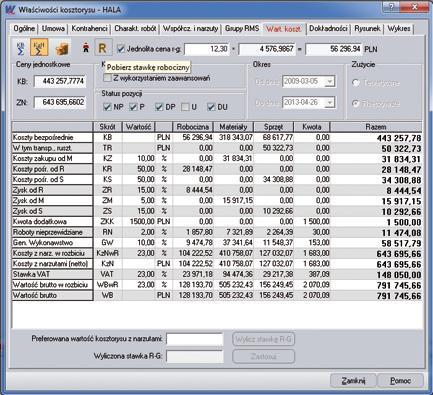This screenshot has width=433, height=395.
Task: Enable the U status checkbox
Action: click(x=185, y=107)
